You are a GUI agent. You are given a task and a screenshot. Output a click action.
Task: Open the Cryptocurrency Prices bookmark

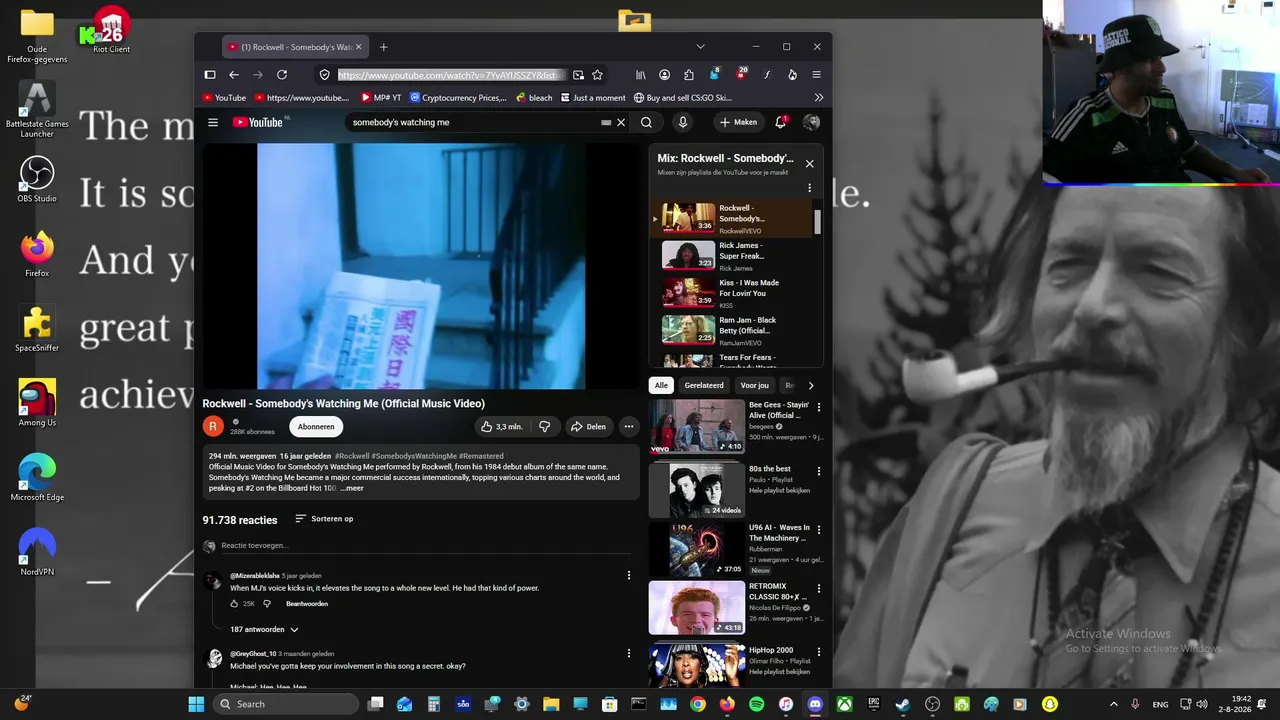(458, 98)
